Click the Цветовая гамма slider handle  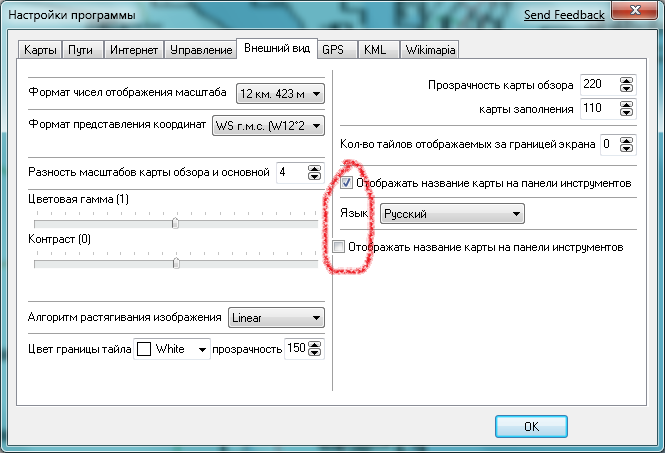point(175,223)
